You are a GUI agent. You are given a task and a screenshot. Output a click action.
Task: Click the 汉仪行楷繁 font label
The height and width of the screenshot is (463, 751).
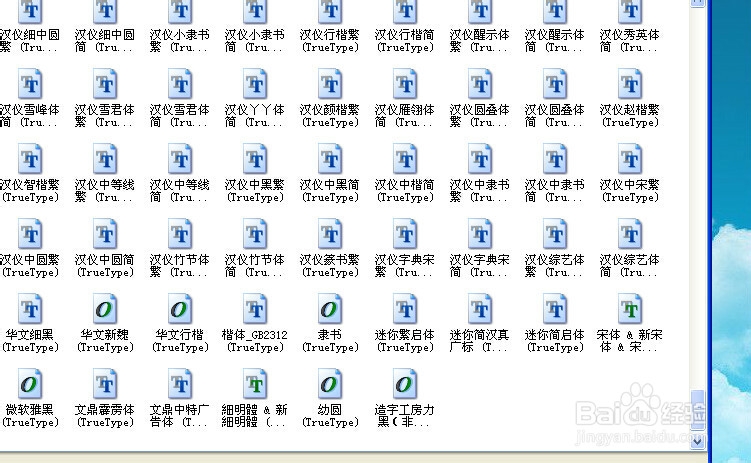[330, 41]
